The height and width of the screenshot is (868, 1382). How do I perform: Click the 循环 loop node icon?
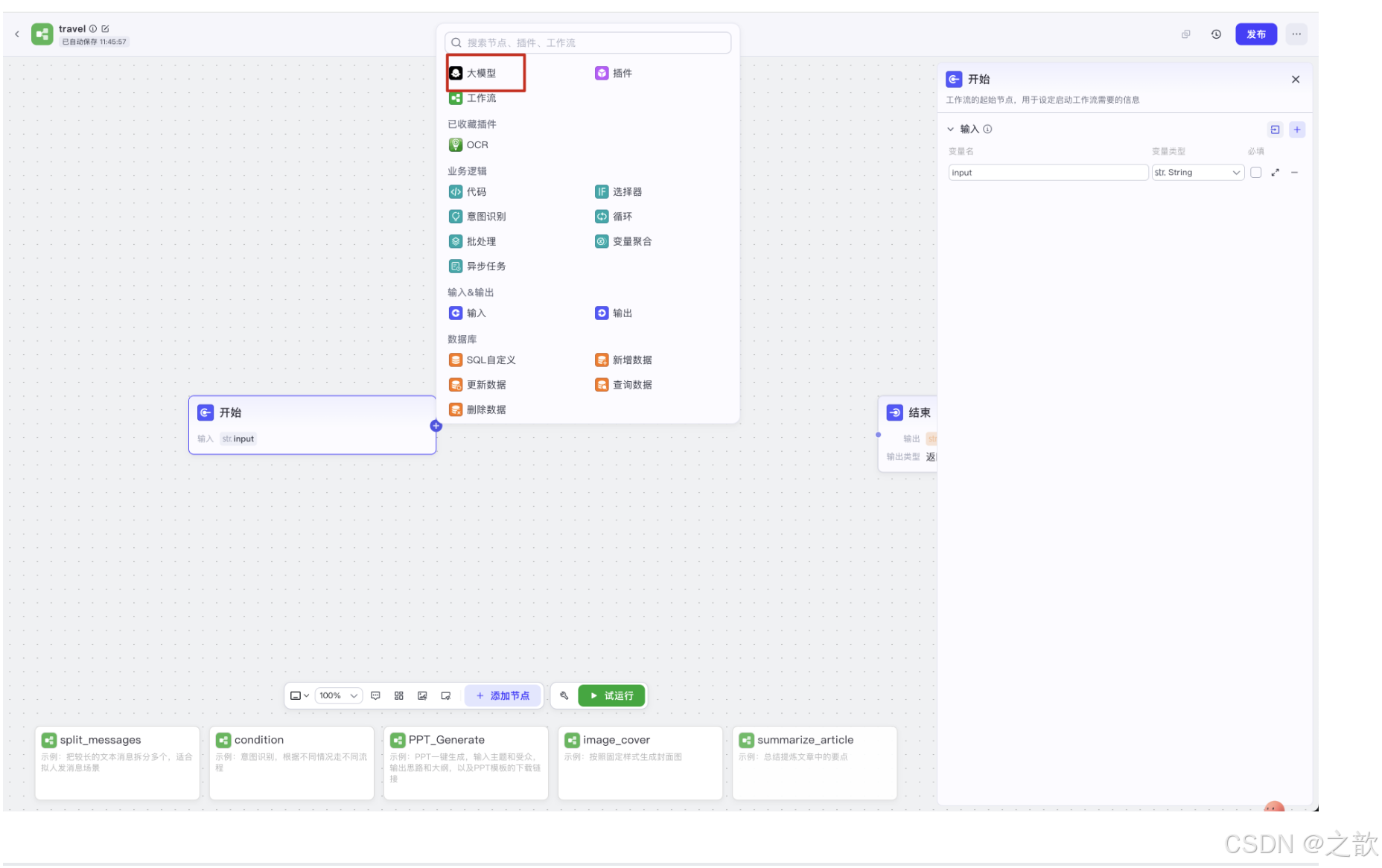pos(602,217)
